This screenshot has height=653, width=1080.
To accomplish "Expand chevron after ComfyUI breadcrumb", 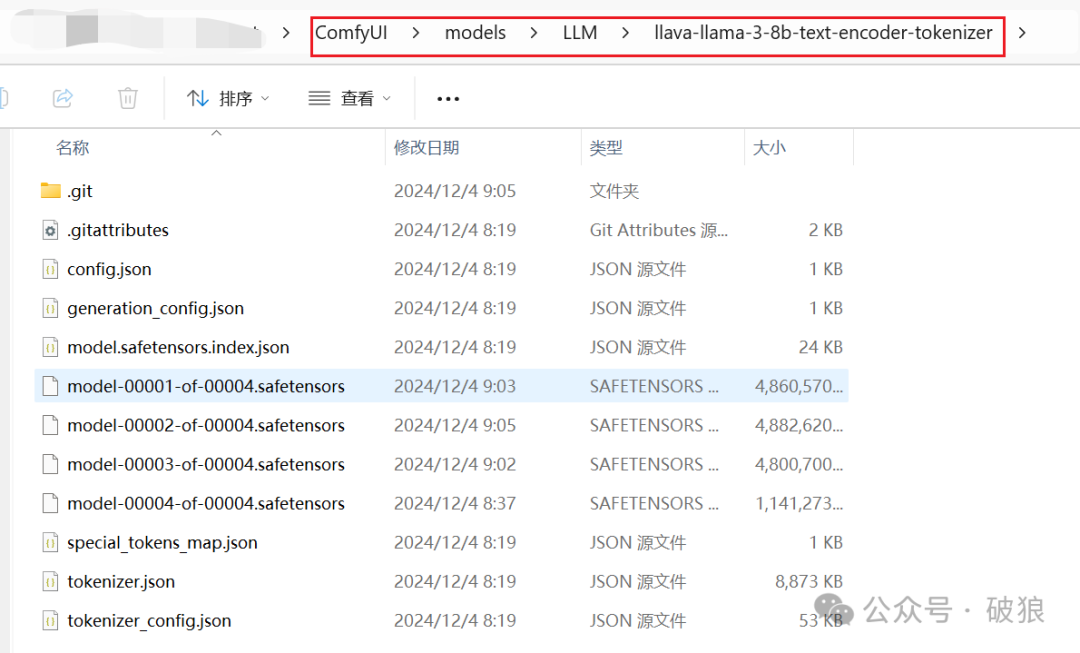I will pyautogui.click(x=416, y=32).
